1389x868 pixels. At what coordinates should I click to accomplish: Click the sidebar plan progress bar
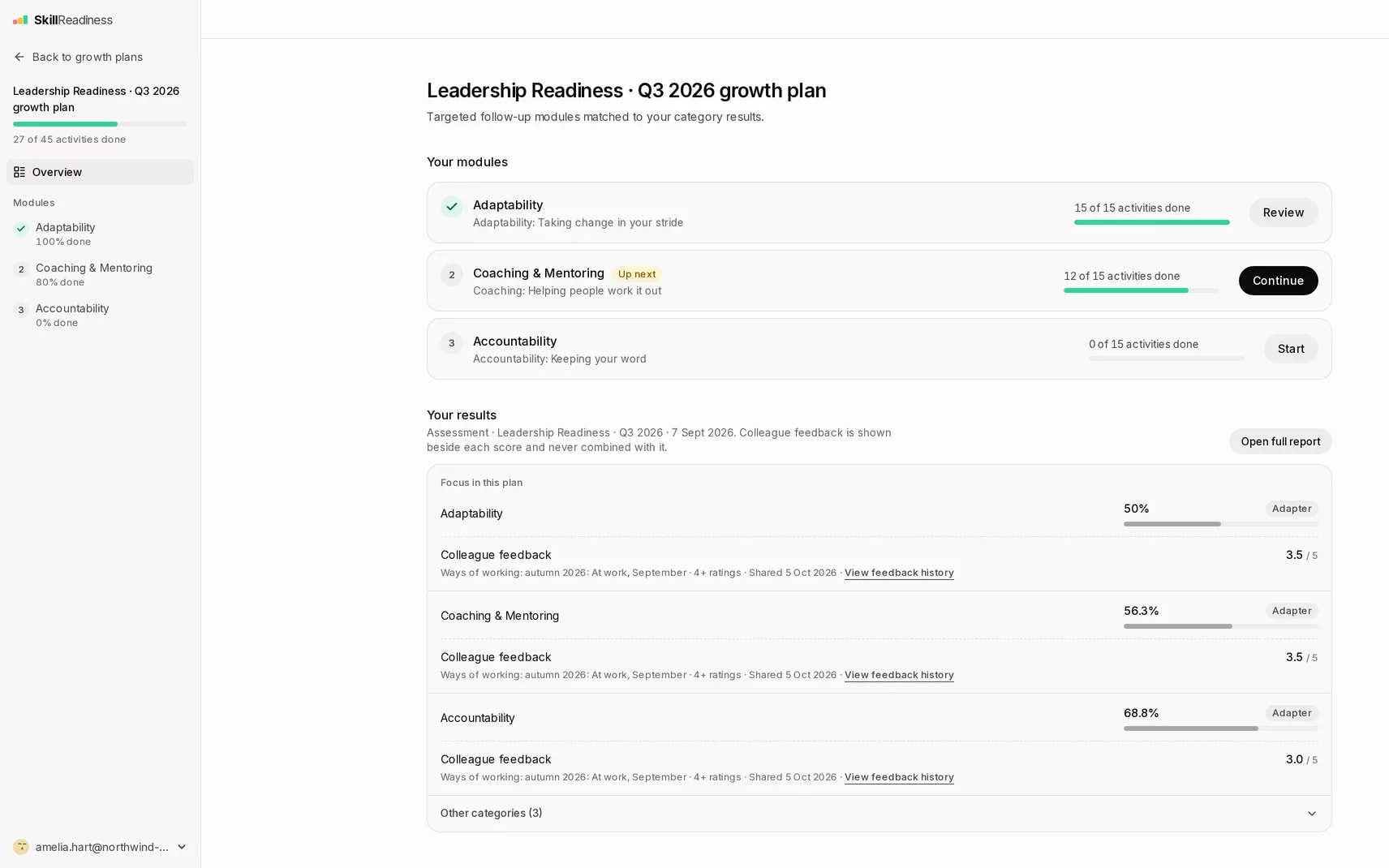point(100,124)
